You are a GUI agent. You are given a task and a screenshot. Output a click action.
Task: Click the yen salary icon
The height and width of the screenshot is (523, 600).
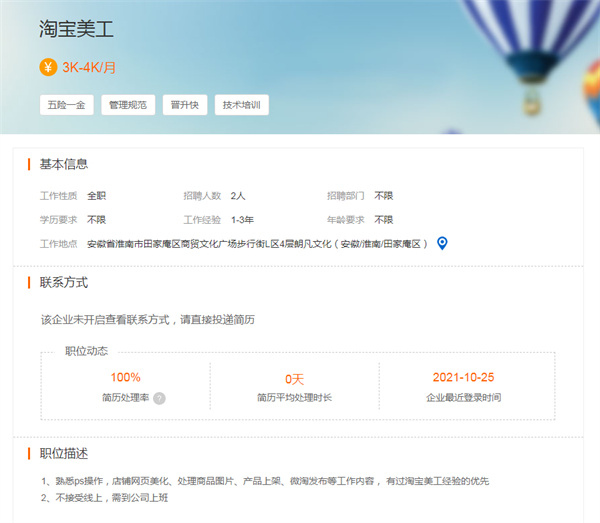point(48,67)
